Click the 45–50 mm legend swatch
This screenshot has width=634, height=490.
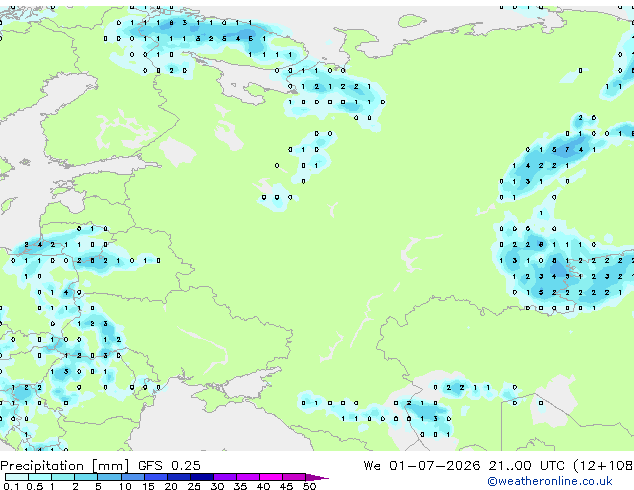(294, 477)
